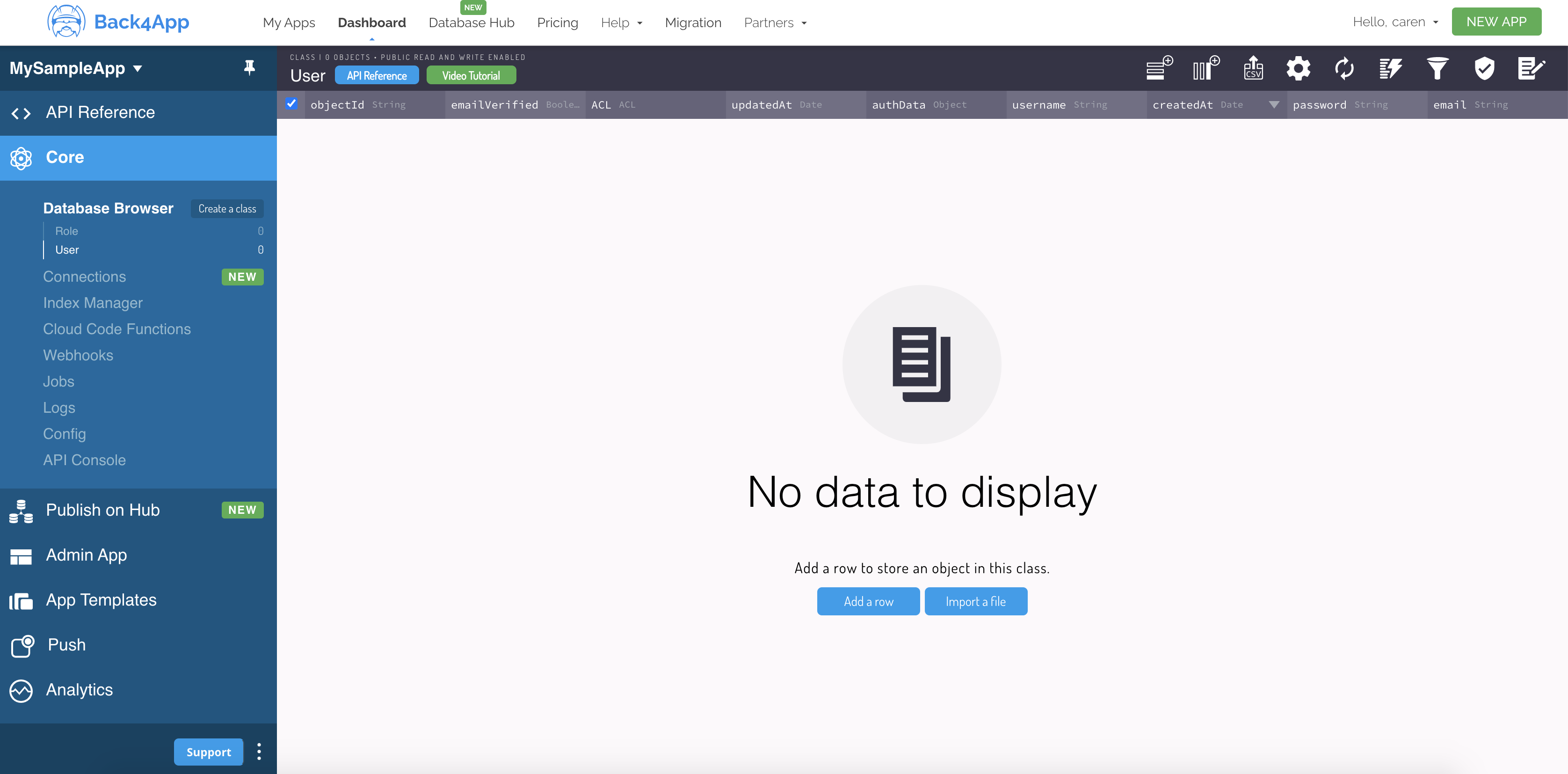Go to the Database Hub tab
This screenshot has width=1568, height=774.
pyautogui.click(x=471, y=22)
